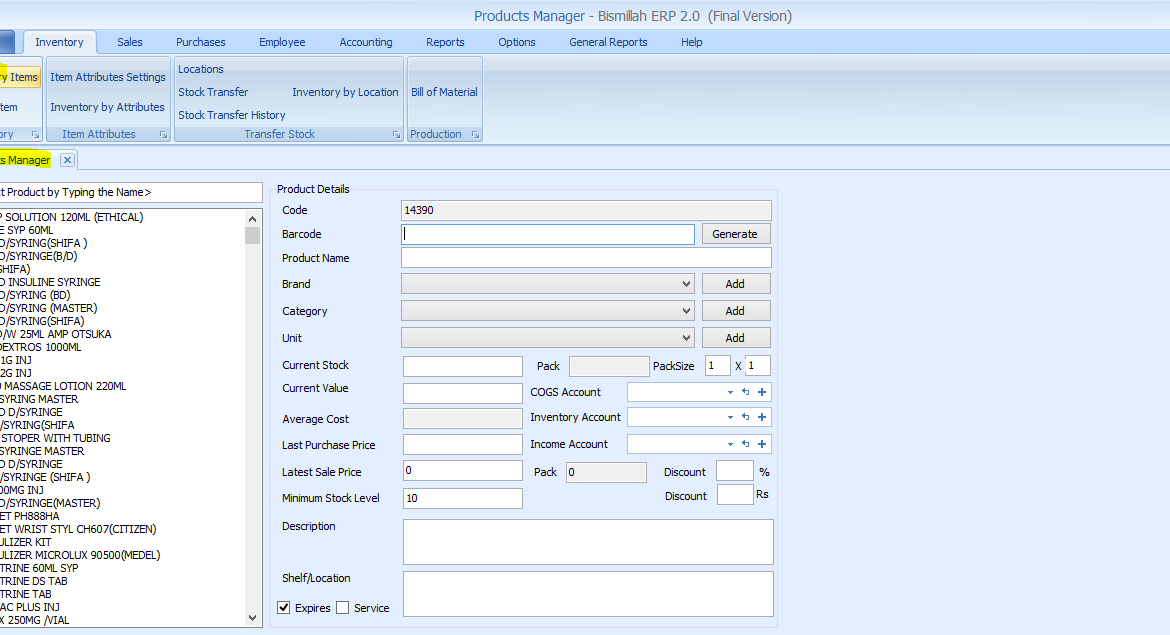Screen dimensions: 1170x635
Task: Expand the Unit dropdown
Action: (x=686, y=338)
